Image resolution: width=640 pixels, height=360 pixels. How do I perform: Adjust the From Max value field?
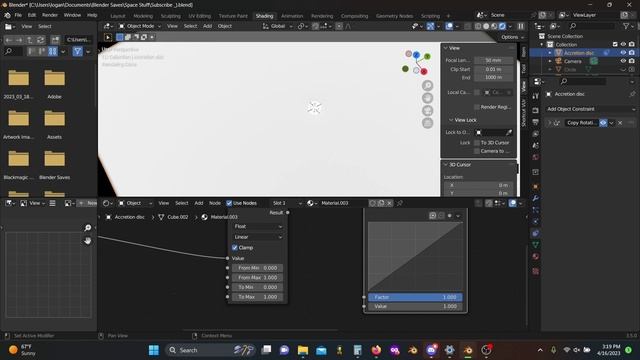point(258,278)
